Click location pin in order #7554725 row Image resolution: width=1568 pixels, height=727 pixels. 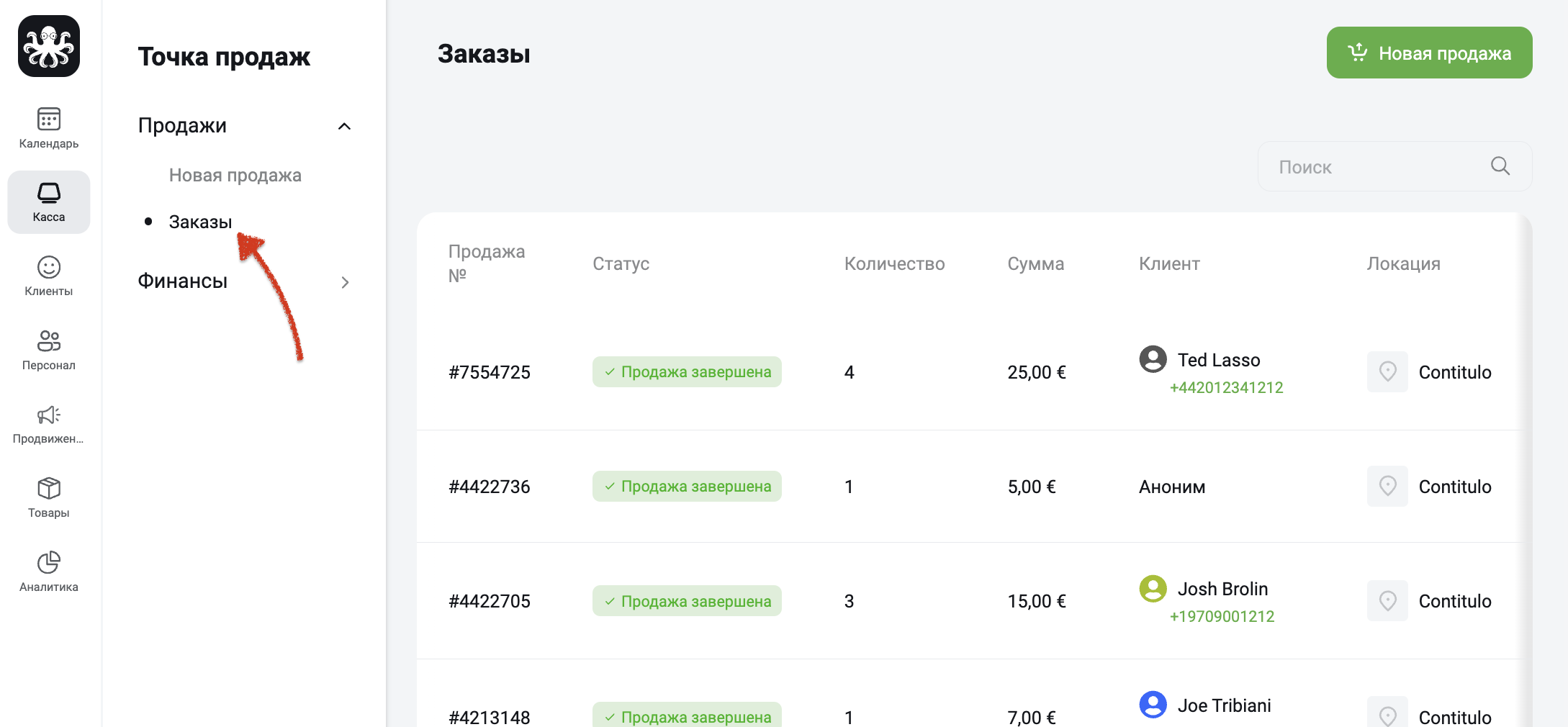tap(1387, 371)
